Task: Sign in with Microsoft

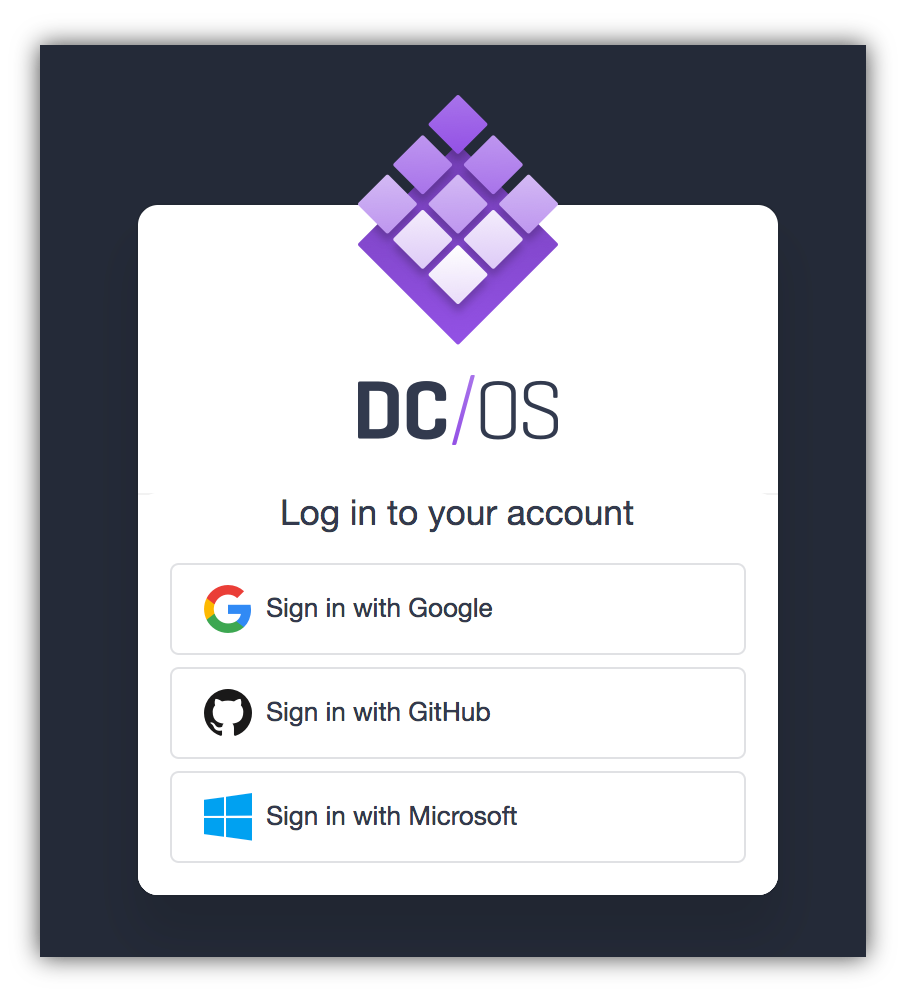Action: click(x=457, y=817)
